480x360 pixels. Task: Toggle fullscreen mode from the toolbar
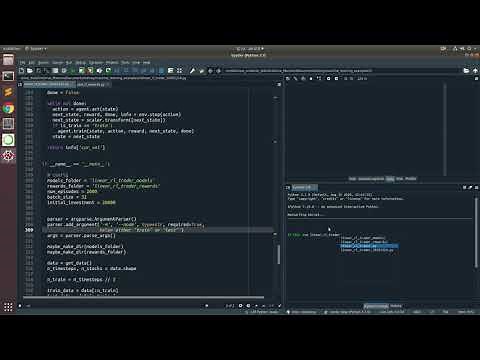pyautogui.click(x=180, y=71)
